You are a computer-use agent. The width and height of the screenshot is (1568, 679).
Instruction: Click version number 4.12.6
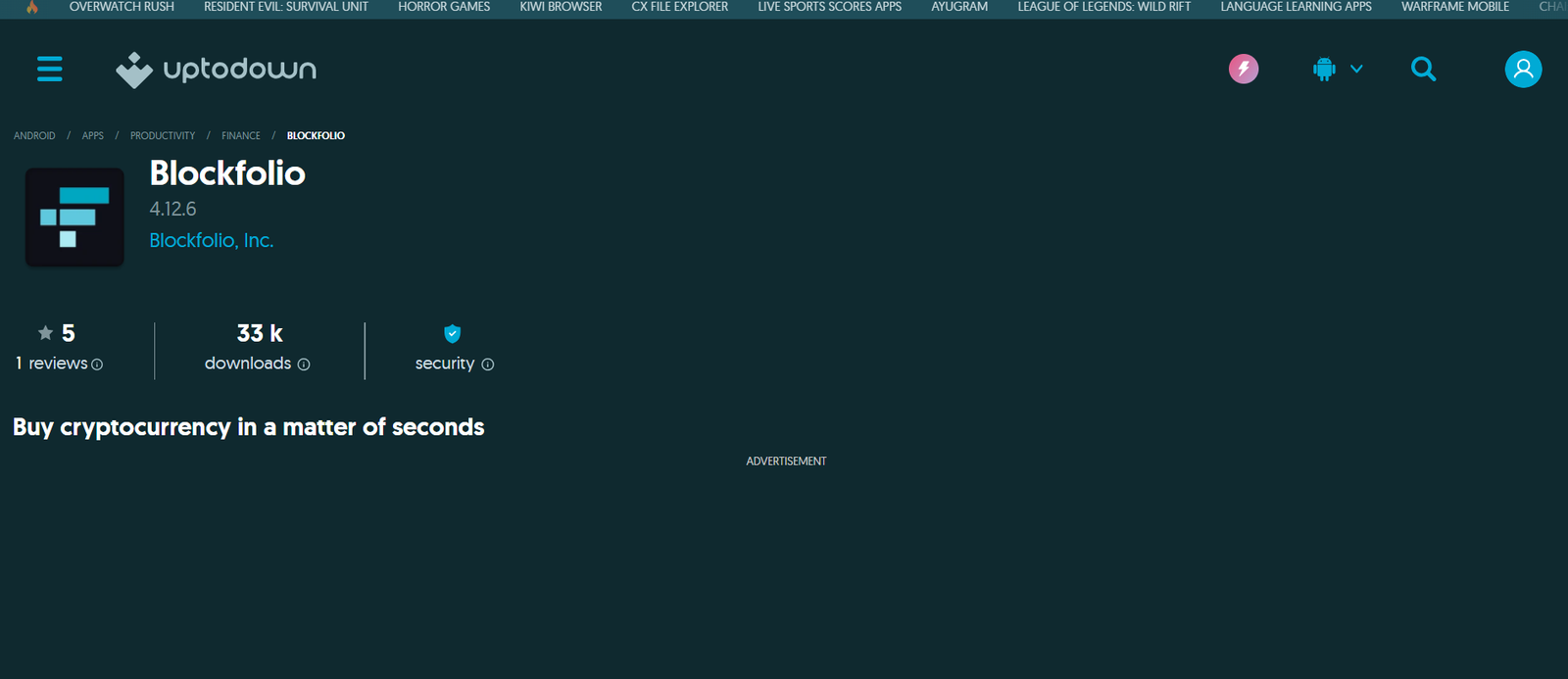172,209
